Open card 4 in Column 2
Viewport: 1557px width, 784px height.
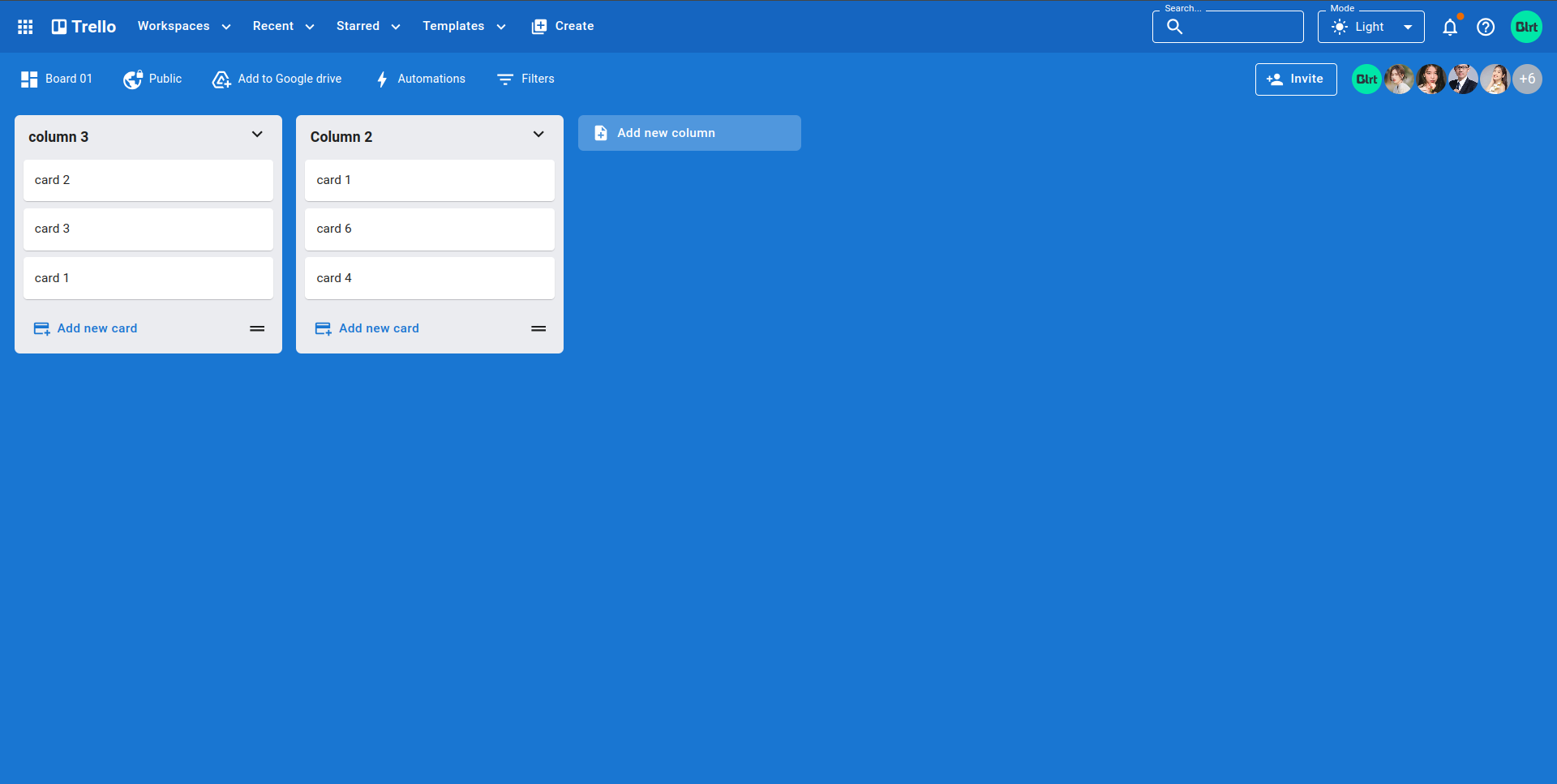click(x=430, y=278)
